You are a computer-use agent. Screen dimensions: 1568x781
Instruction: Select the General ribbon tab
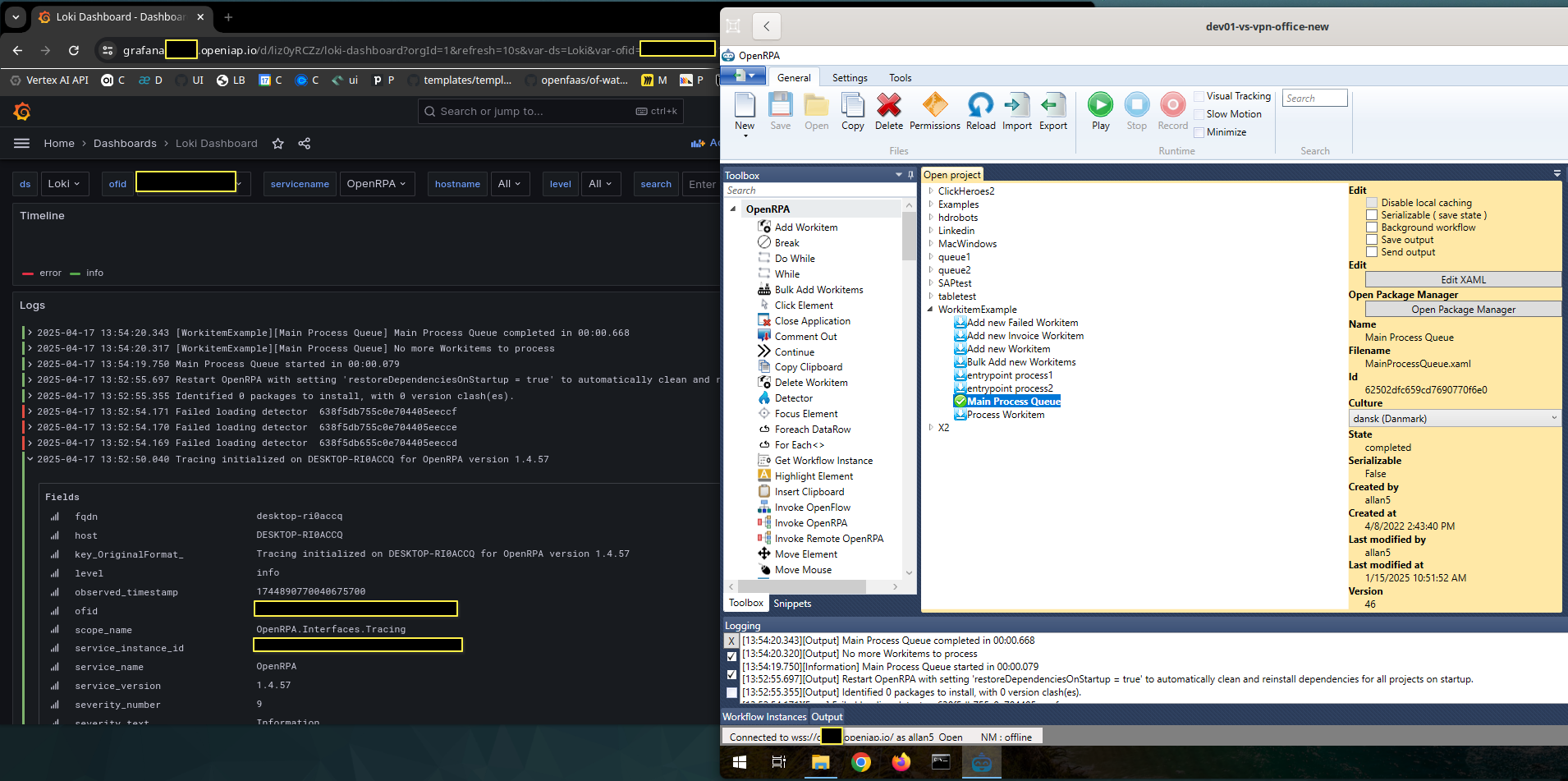click(794, 78)
